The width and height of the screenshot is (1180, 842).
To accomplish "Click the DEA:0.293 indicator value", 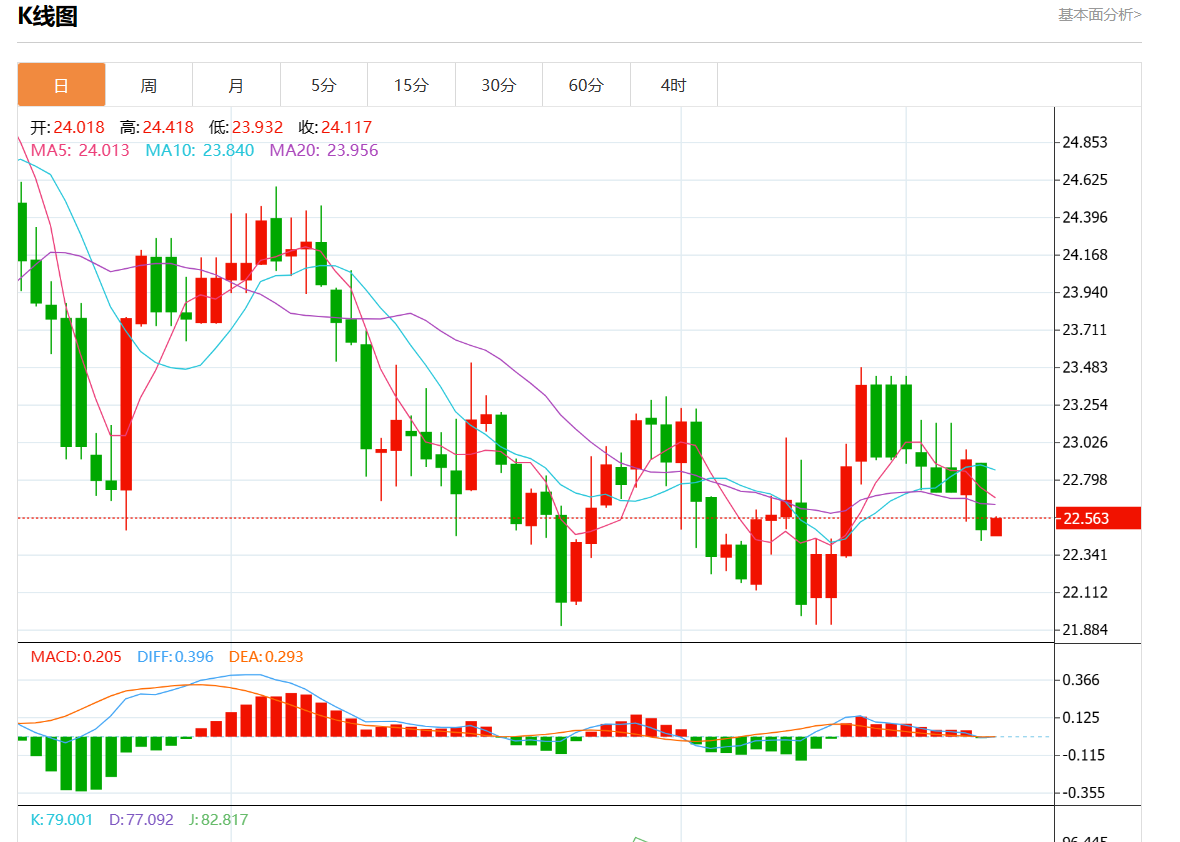I will click(266, 657).
